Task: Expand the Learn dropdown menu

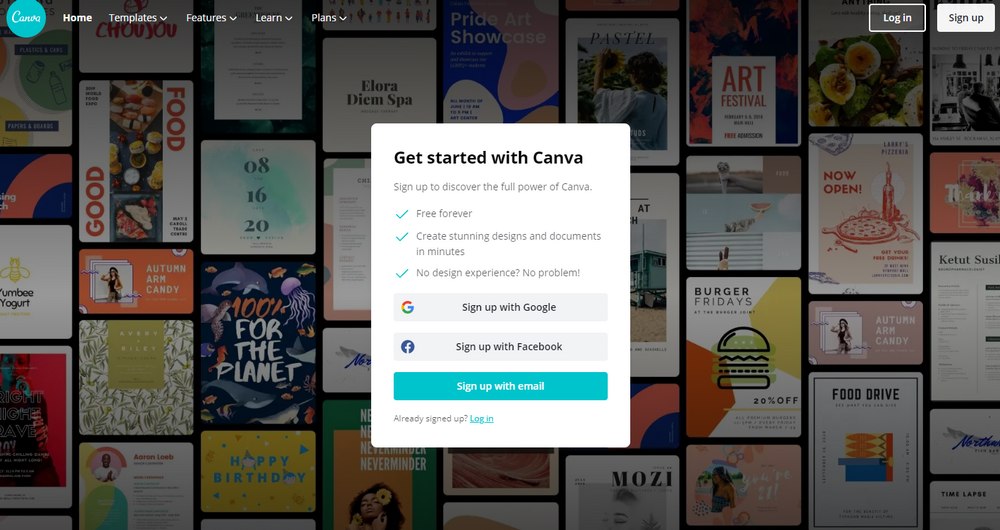Action: [x=274, y=18]
